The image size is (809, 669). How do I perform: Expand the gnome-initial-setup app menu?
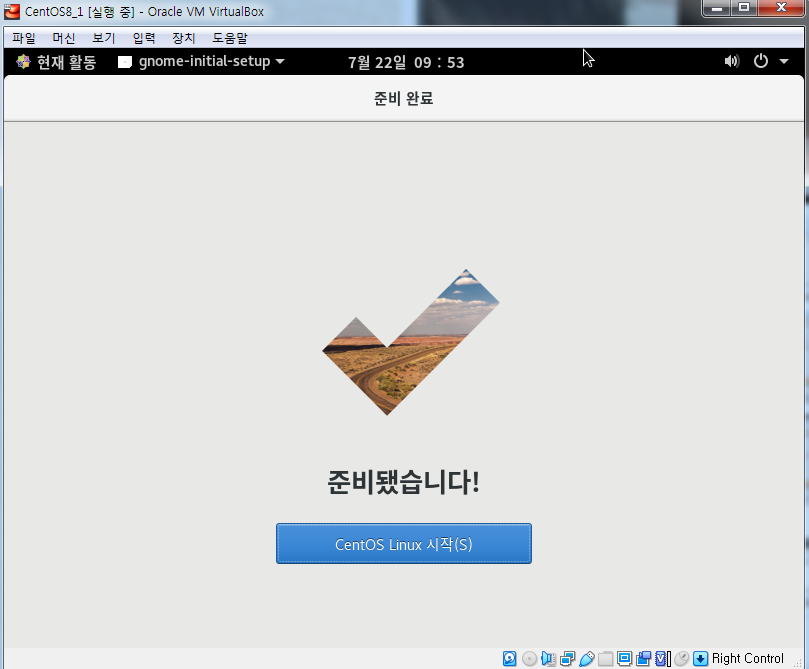202,61
